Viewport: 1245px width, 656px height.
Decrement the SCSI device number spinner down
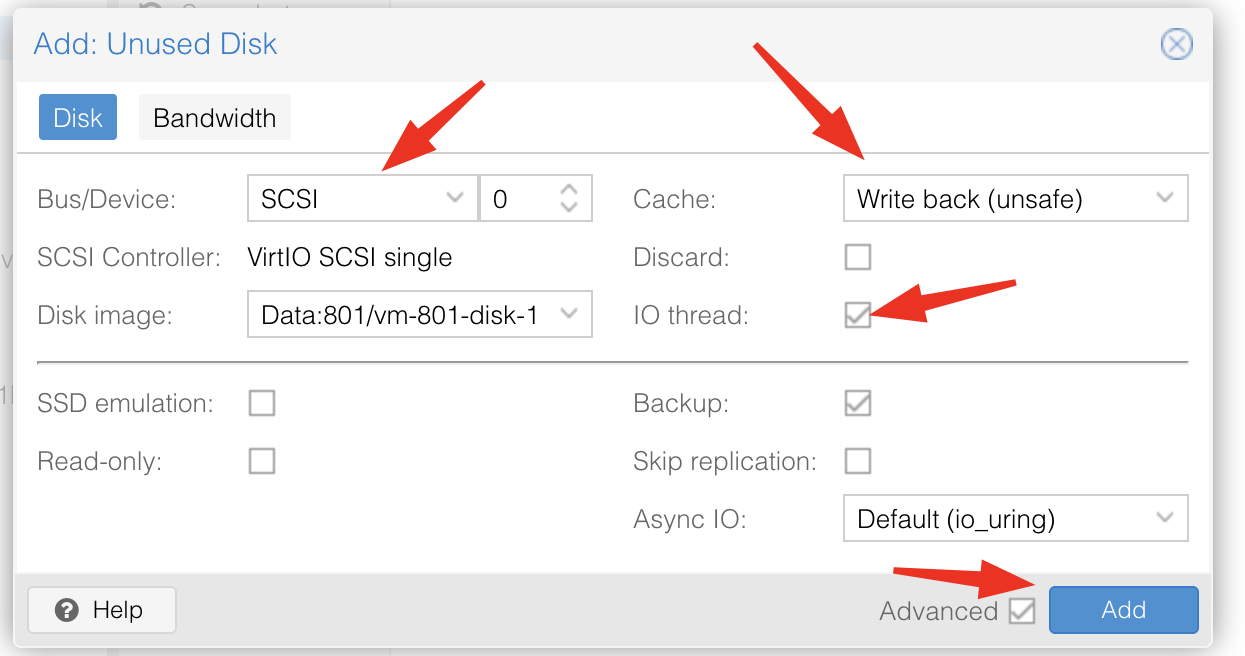(569, 208)
